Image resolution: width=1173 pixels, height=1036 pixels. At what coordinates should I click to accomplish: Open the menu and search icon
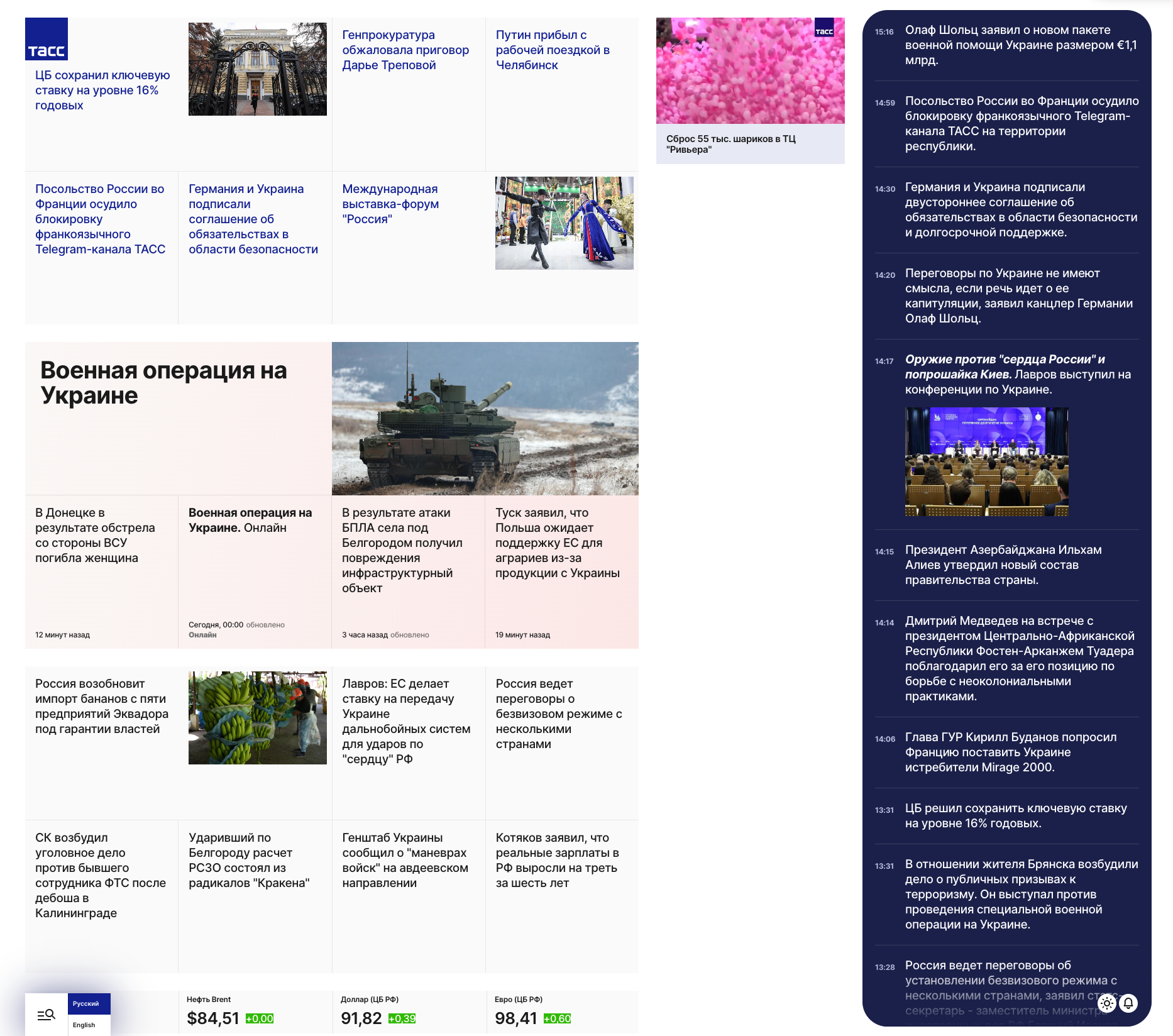(x=46, y=1015)
